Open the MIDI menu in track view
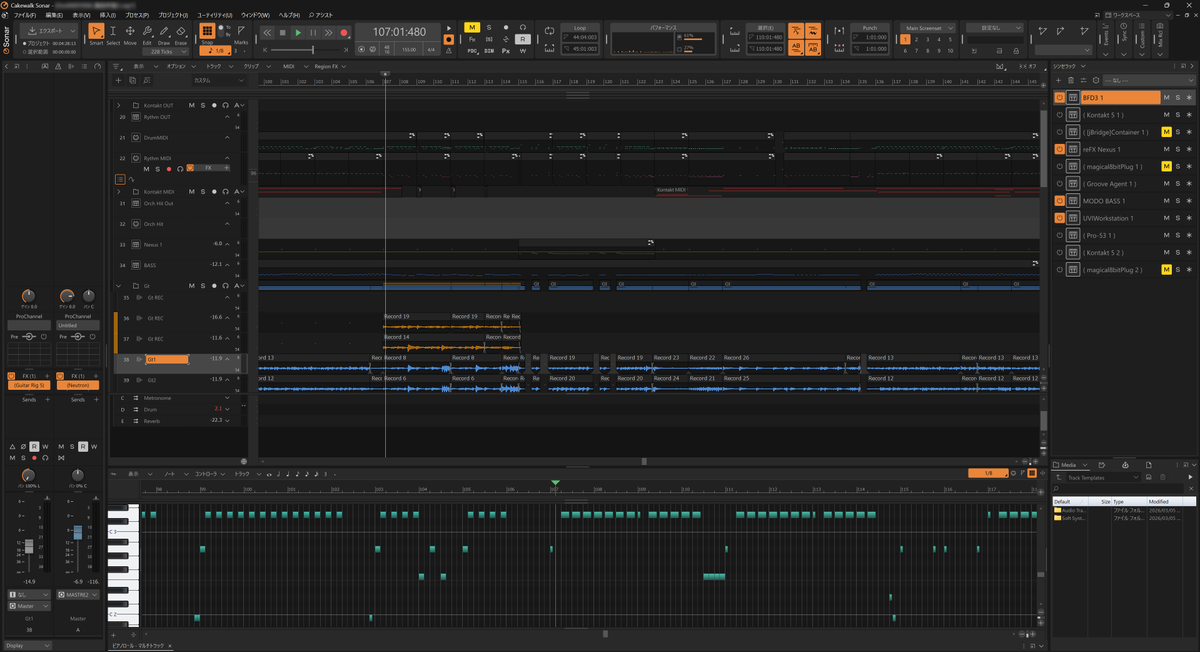The image size is (1200, 652). [289, 66]
